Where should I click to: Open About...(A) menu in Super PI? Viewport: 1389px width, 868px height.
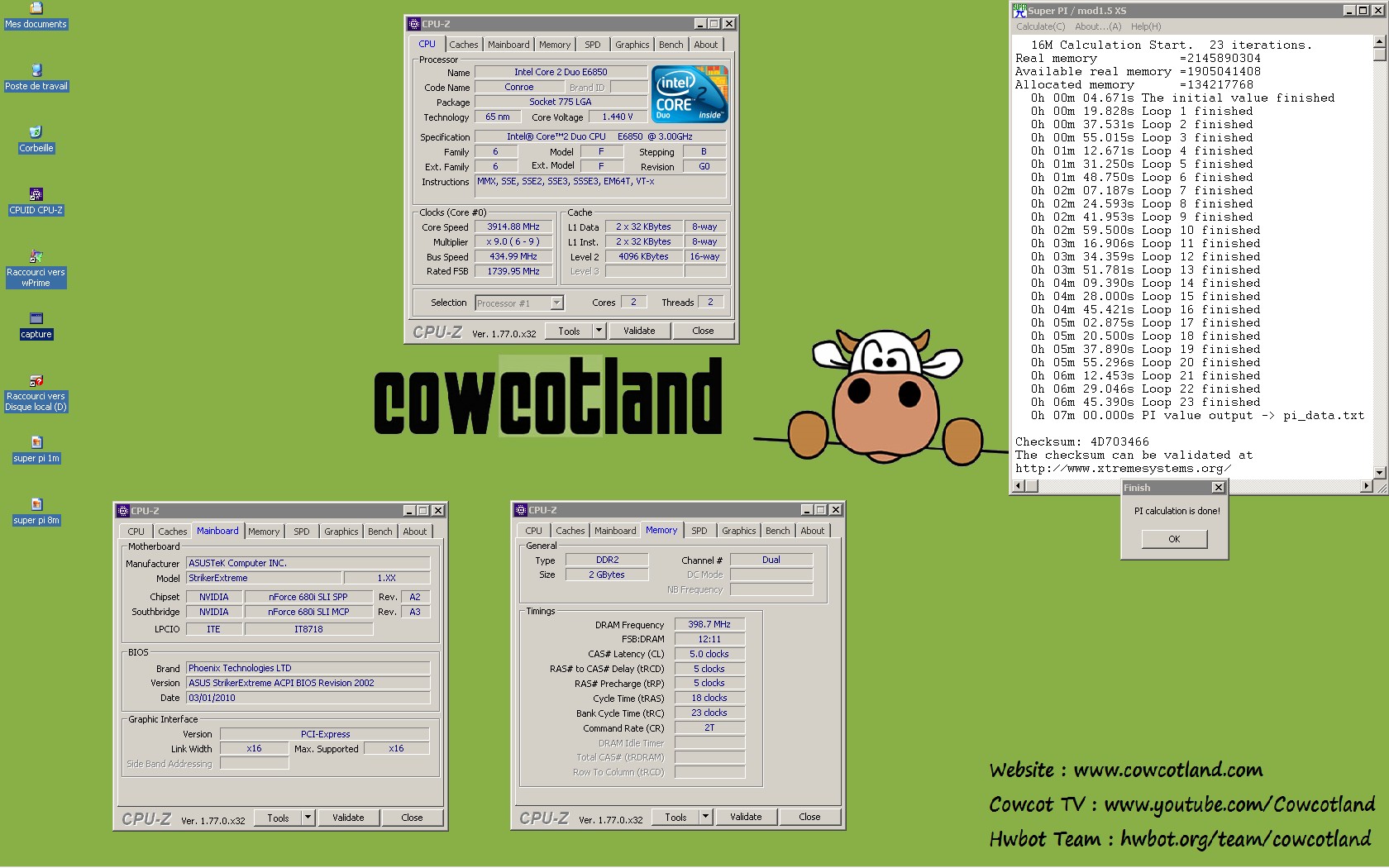point(1098,26)
